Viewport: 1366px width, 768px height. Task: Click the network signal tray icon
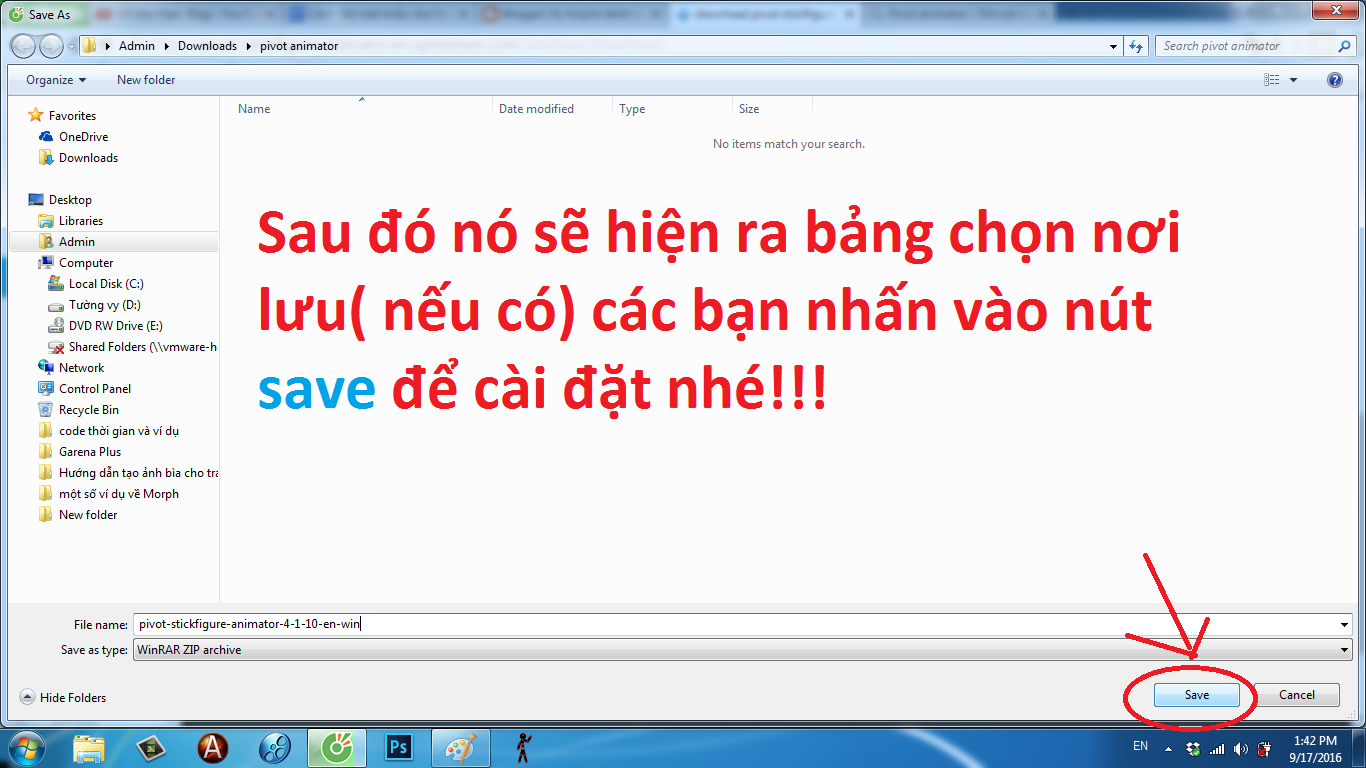(x=1217, y=748)
